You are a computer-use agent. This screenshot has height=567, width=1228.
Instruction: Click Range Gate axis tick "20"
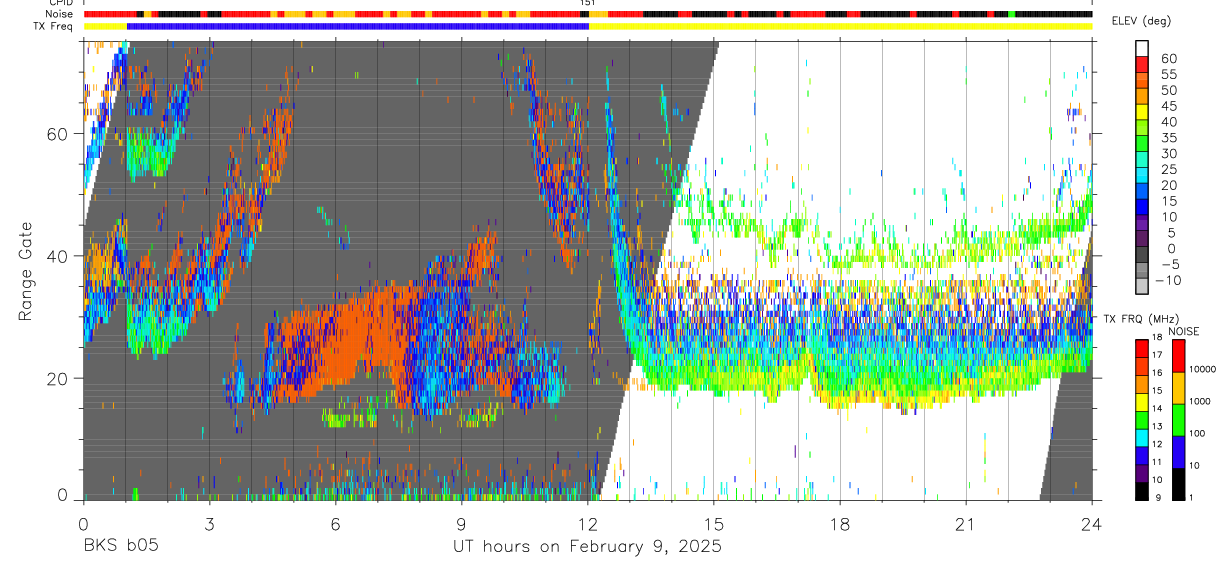[59, 378]
